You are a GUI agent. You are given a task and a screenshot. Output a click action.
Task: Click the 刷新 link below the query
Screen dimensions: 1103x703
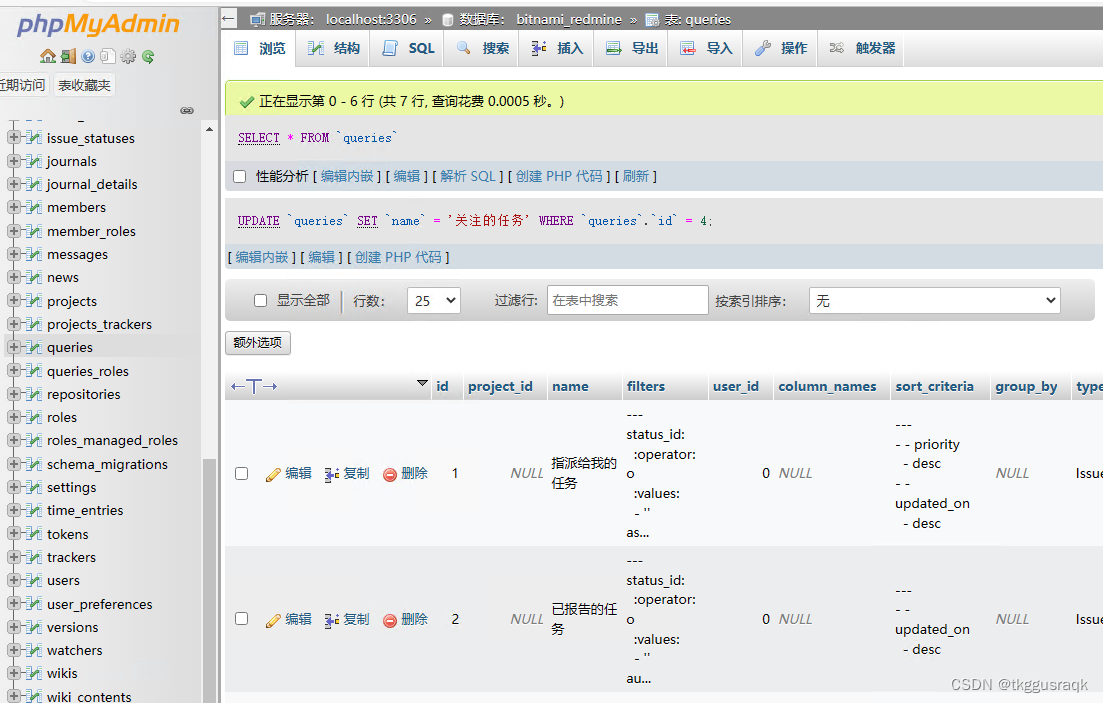tap(636, 174)
